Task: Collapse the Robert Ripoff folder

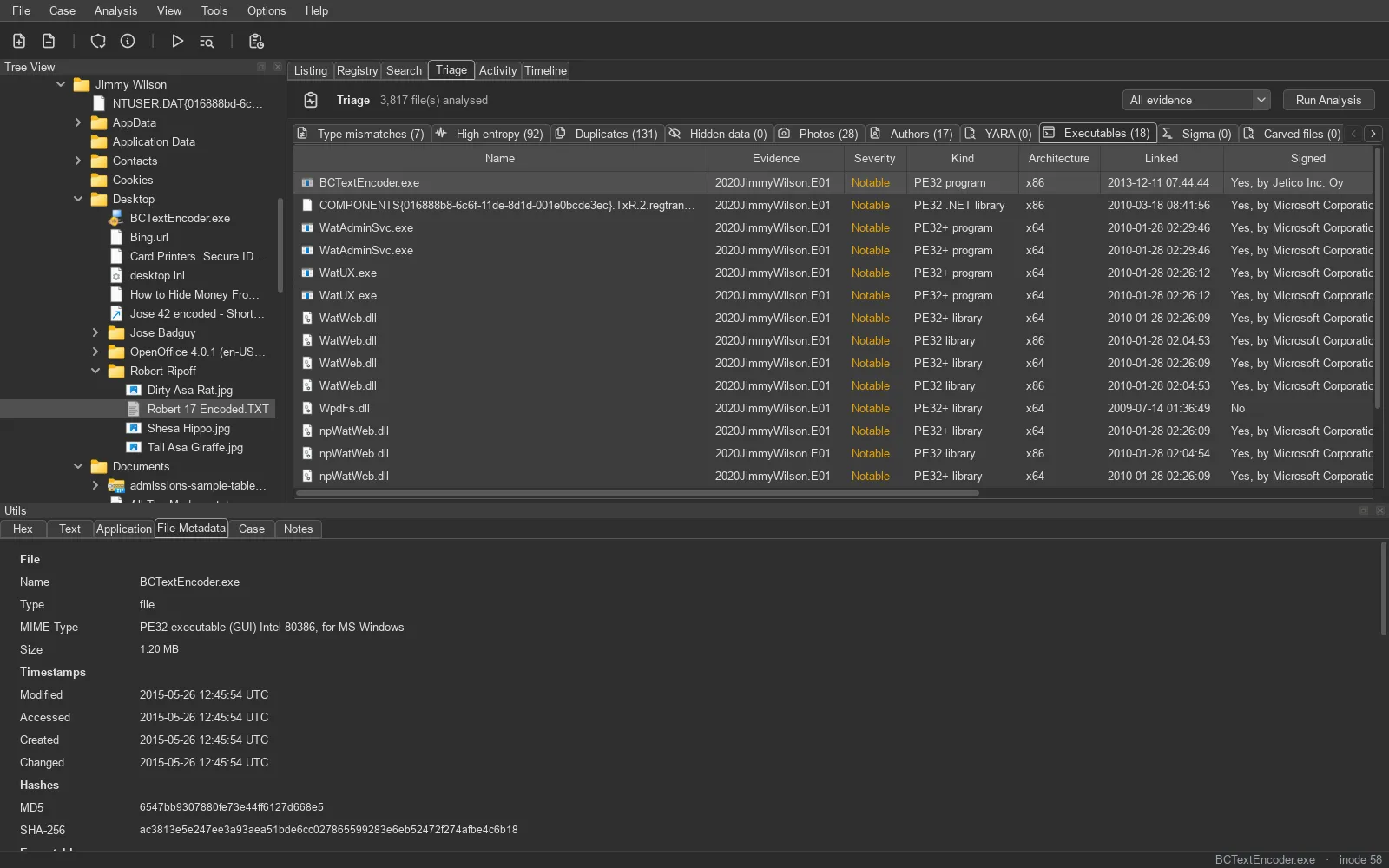Action: [x=95, y=371]
